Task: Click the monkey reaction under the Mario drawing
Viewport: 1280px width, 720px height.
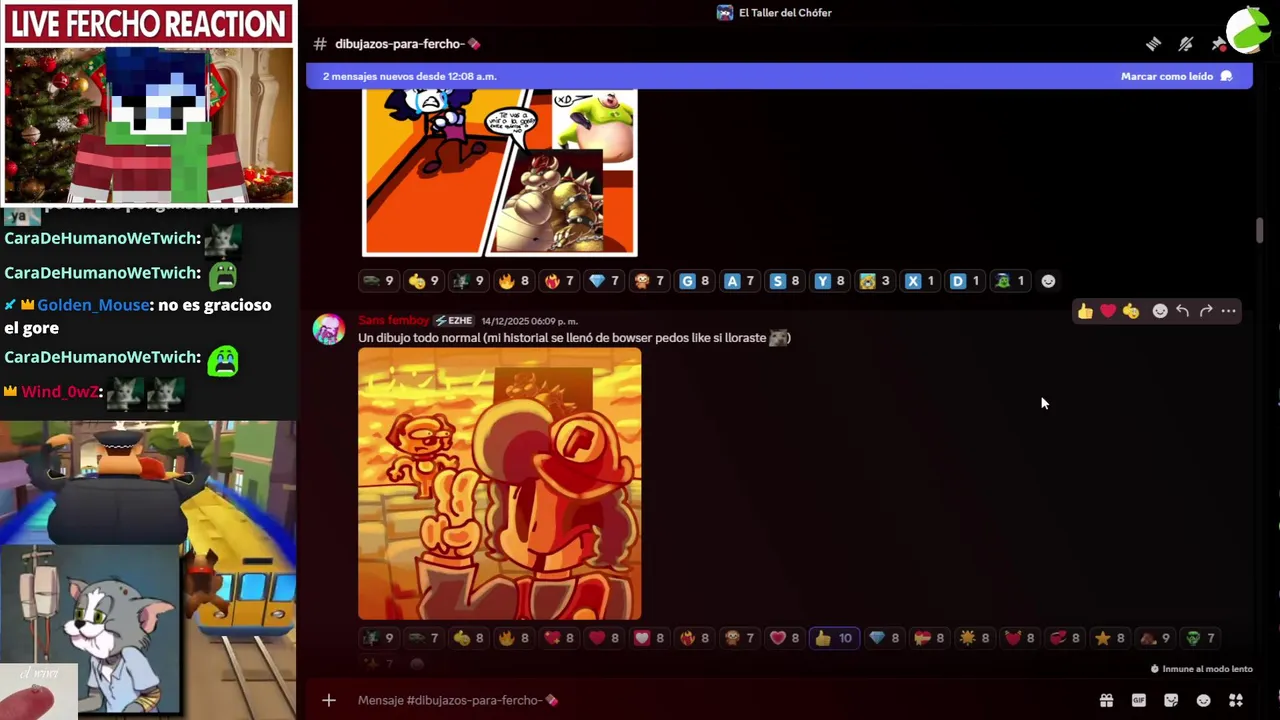Action: pyautogui.click(x=739, y=638)
